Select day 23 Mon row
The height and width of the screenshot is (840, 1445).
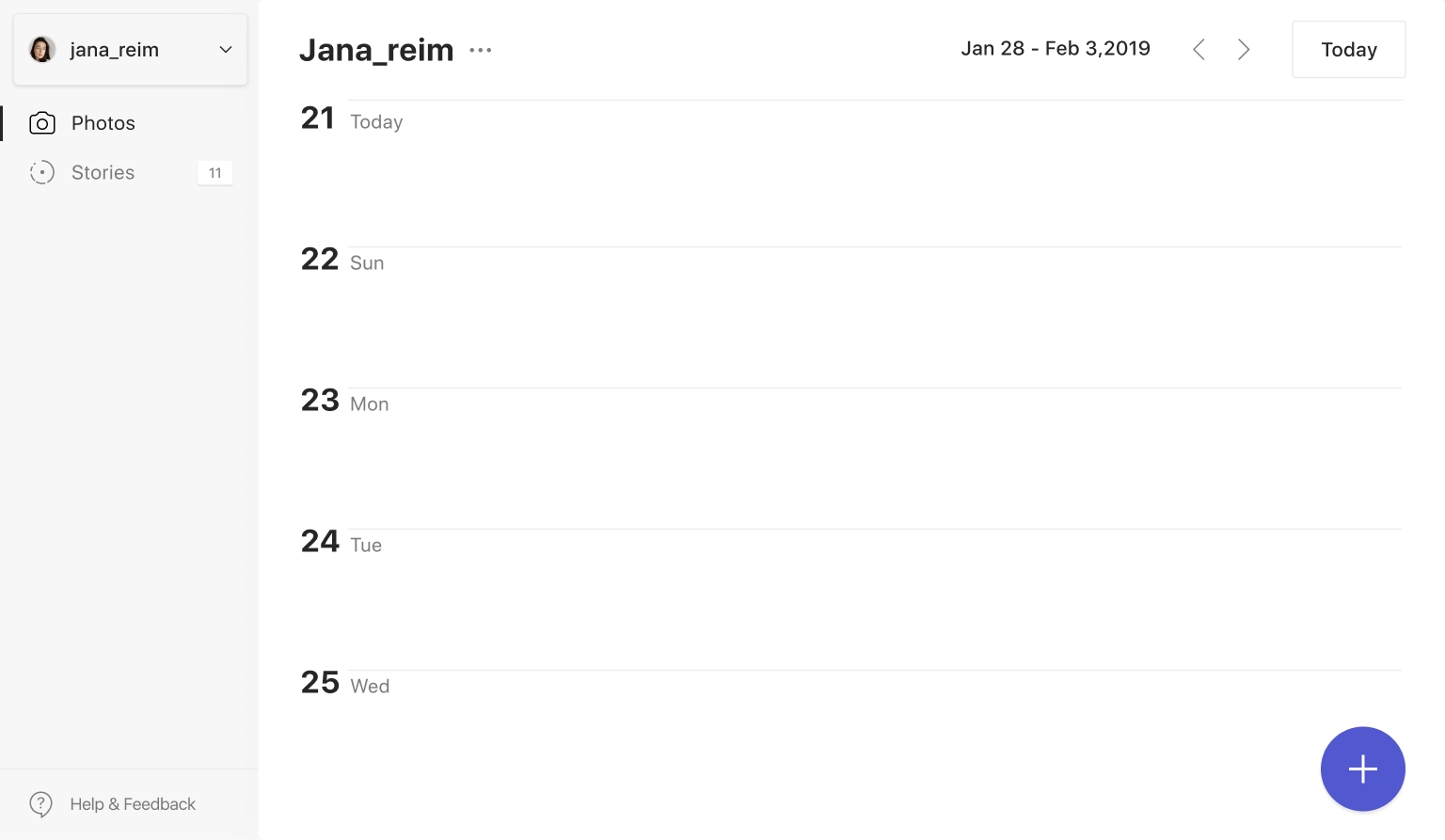[x=344, y=402]
